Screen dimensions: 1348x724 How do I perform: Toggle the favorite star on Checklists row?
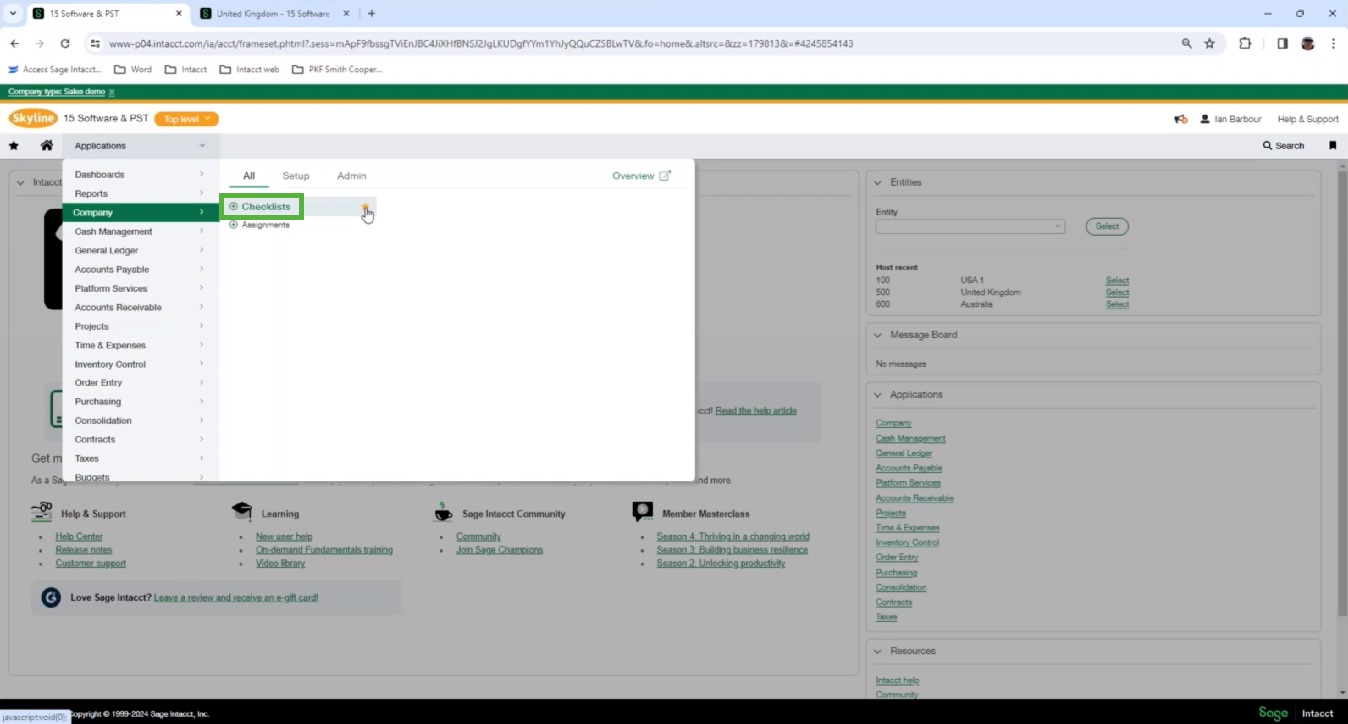pos(365,207)
